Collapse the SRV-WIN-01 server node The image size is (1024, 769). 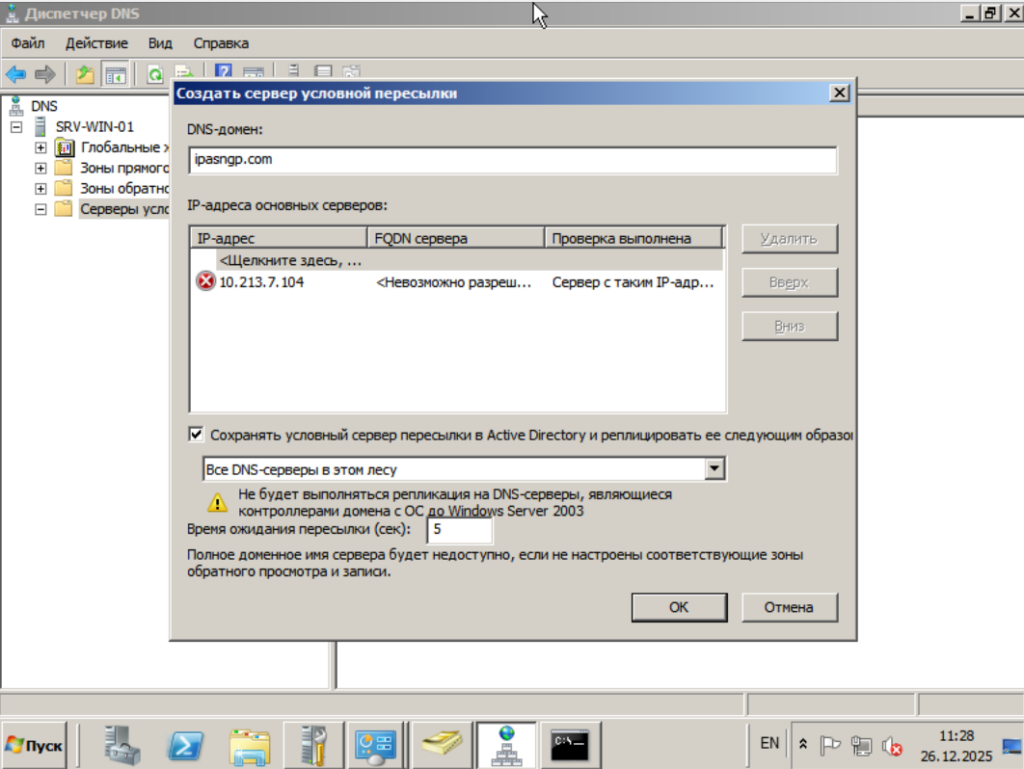[x=16, y=127]
